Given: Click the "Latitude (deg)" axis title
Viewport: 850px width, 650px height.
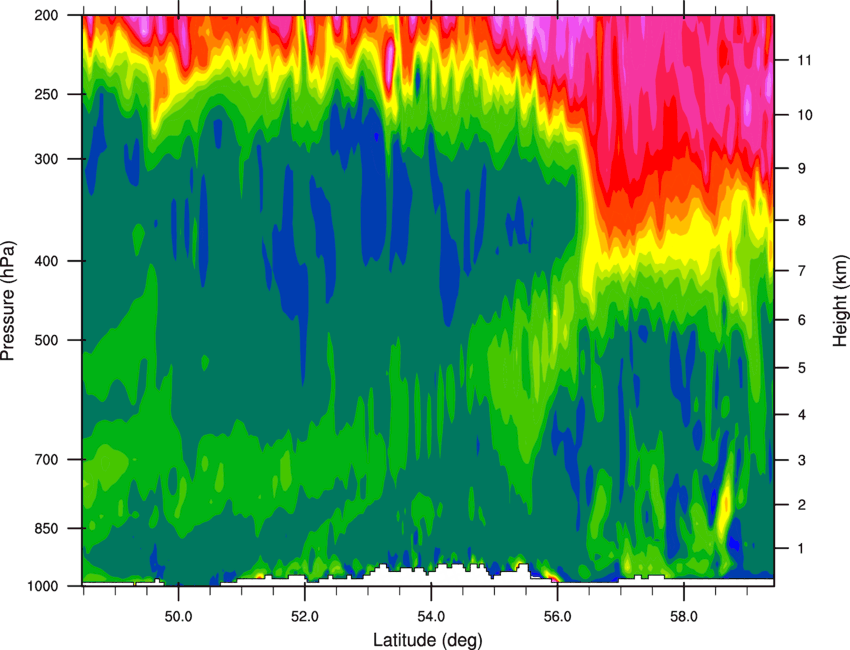Looking at the screenshot, I should 428,640.
